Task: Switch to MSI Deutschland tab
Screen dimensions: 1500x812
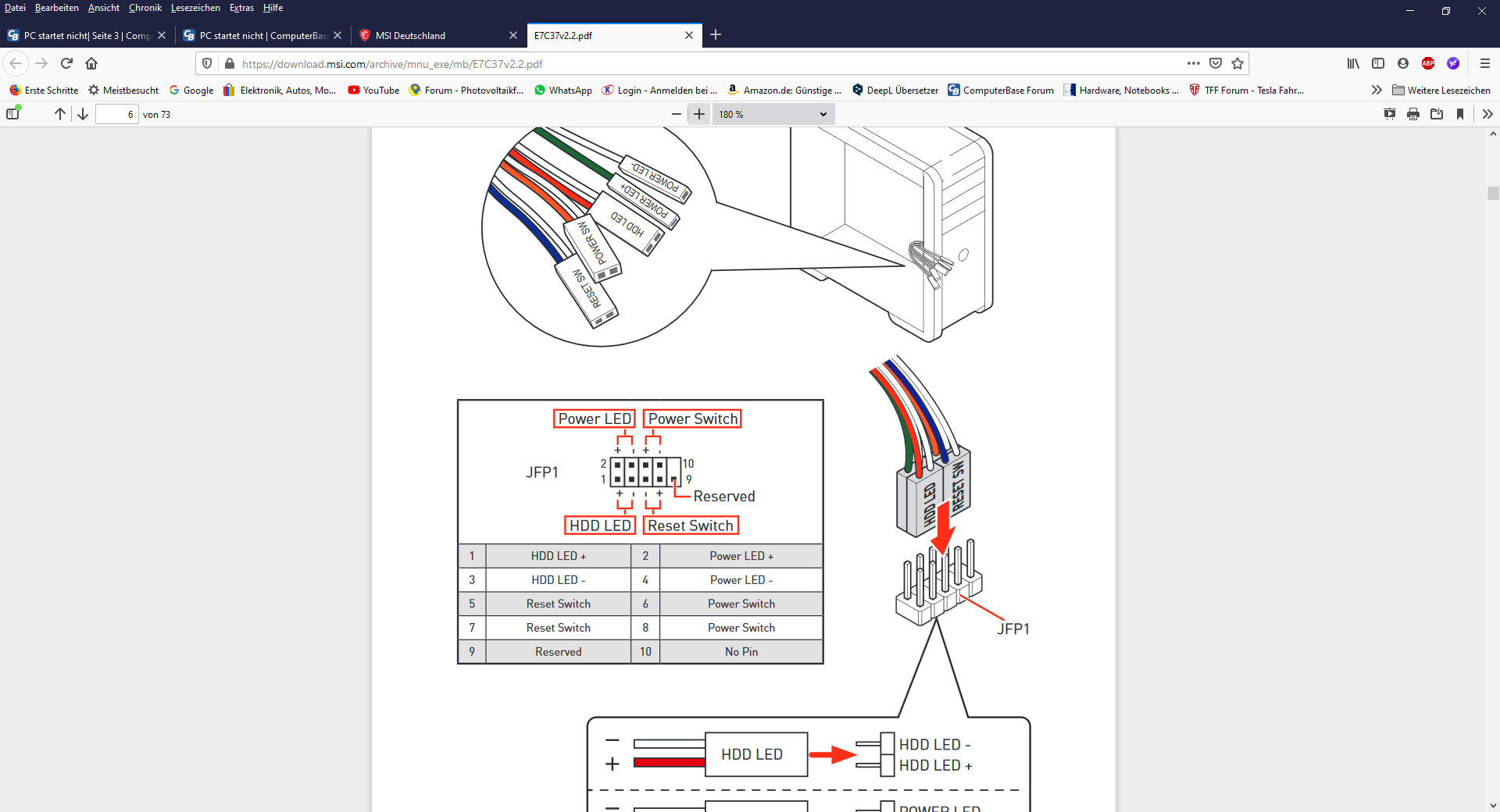Action: click(x=437, y=35)
